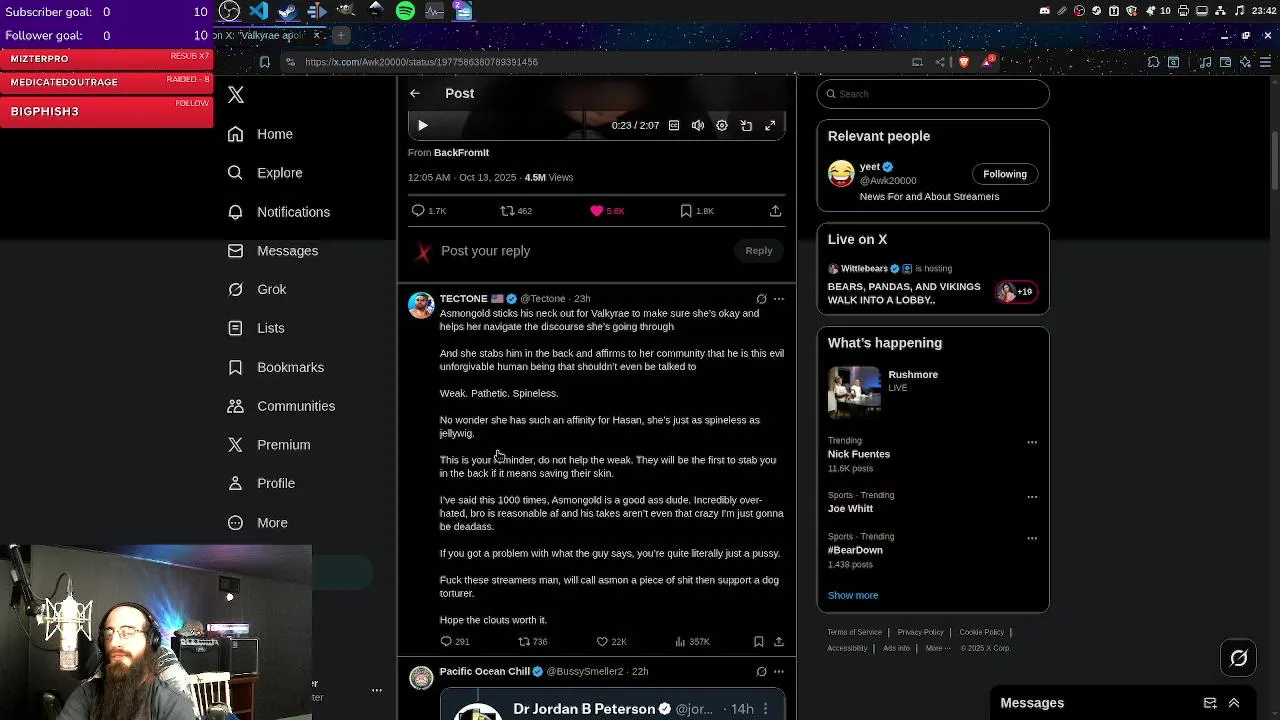Play the video in the post
The width and height of the screenshot is (1280, 720).
[x=422, y=126]
